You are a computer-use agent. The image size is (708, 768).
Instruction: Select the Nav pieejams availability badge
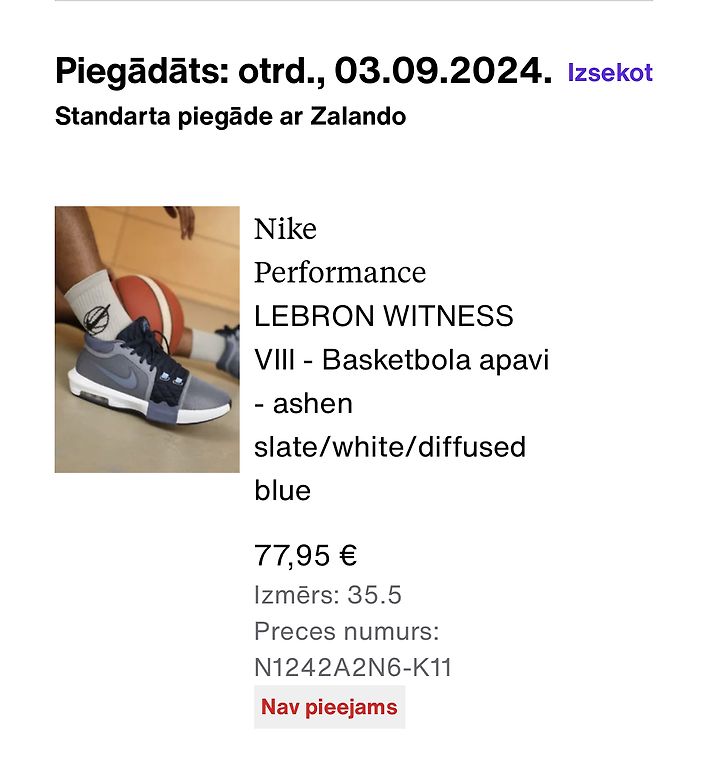[330, 707]
